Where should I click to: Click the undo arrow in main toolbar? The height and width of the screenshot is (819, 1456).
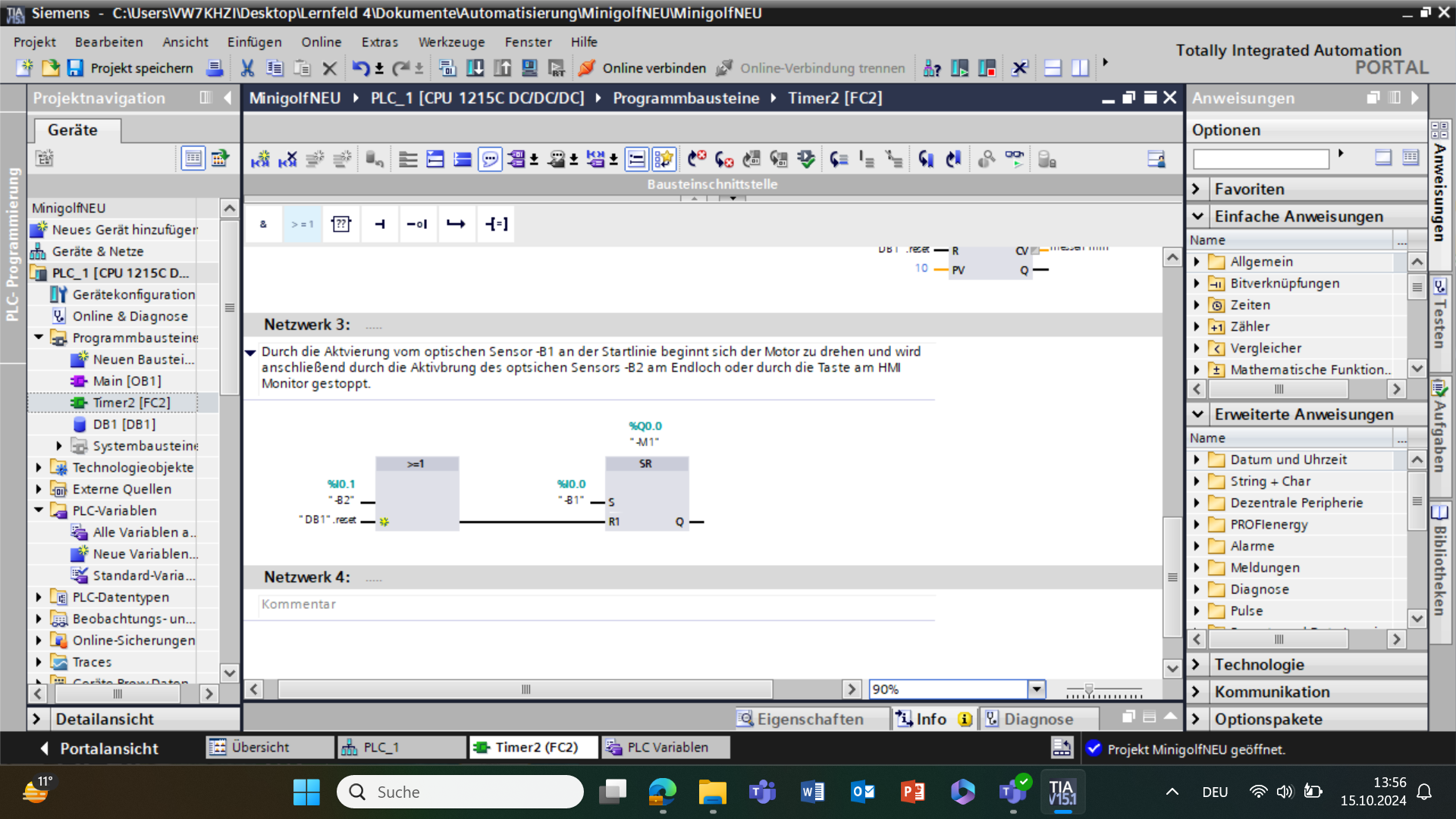[359, 68]
